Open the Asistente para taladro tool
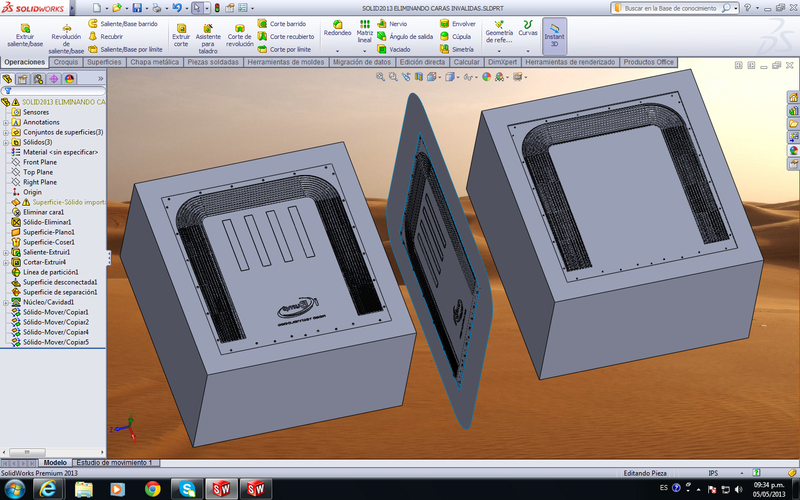Screen dimensions: 800x500 (x=208, y=35)
